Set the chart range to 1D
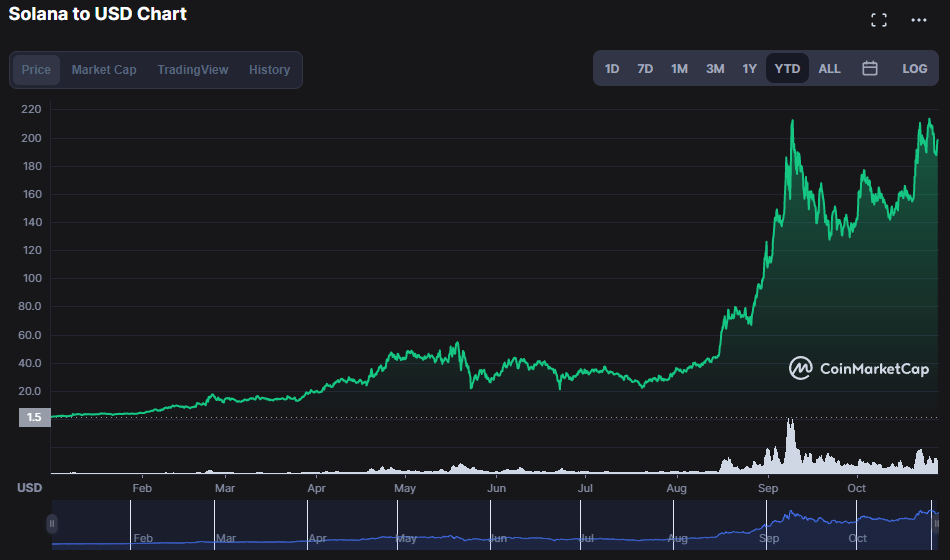950x560 pixels. click(x=612, y=68)
